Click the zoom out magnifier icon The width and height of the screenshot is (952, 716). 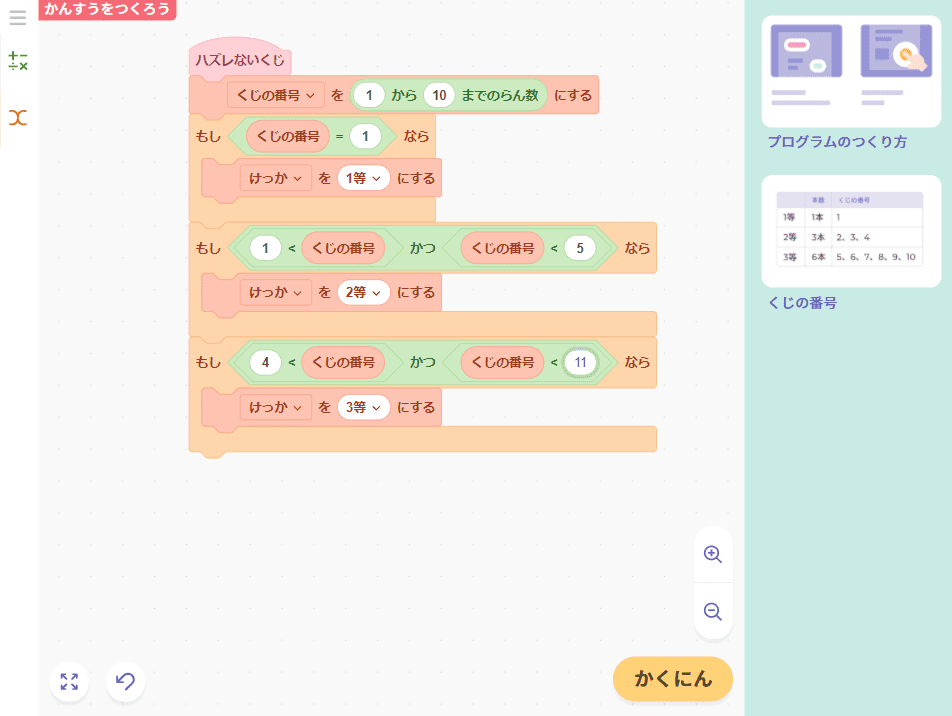713,611
